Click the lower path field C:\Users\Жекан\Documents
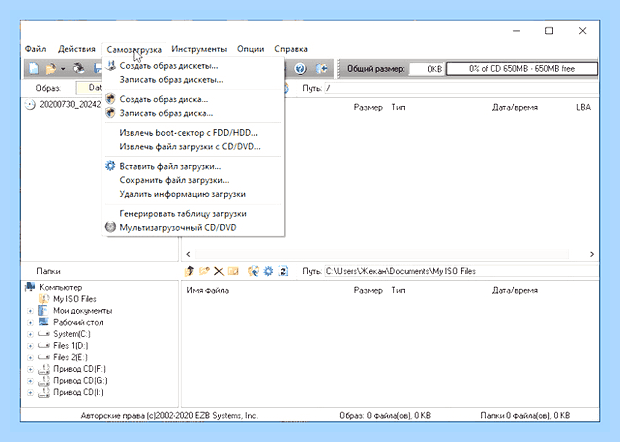Screen dimensions: 620x442 (x=461, y=271)
